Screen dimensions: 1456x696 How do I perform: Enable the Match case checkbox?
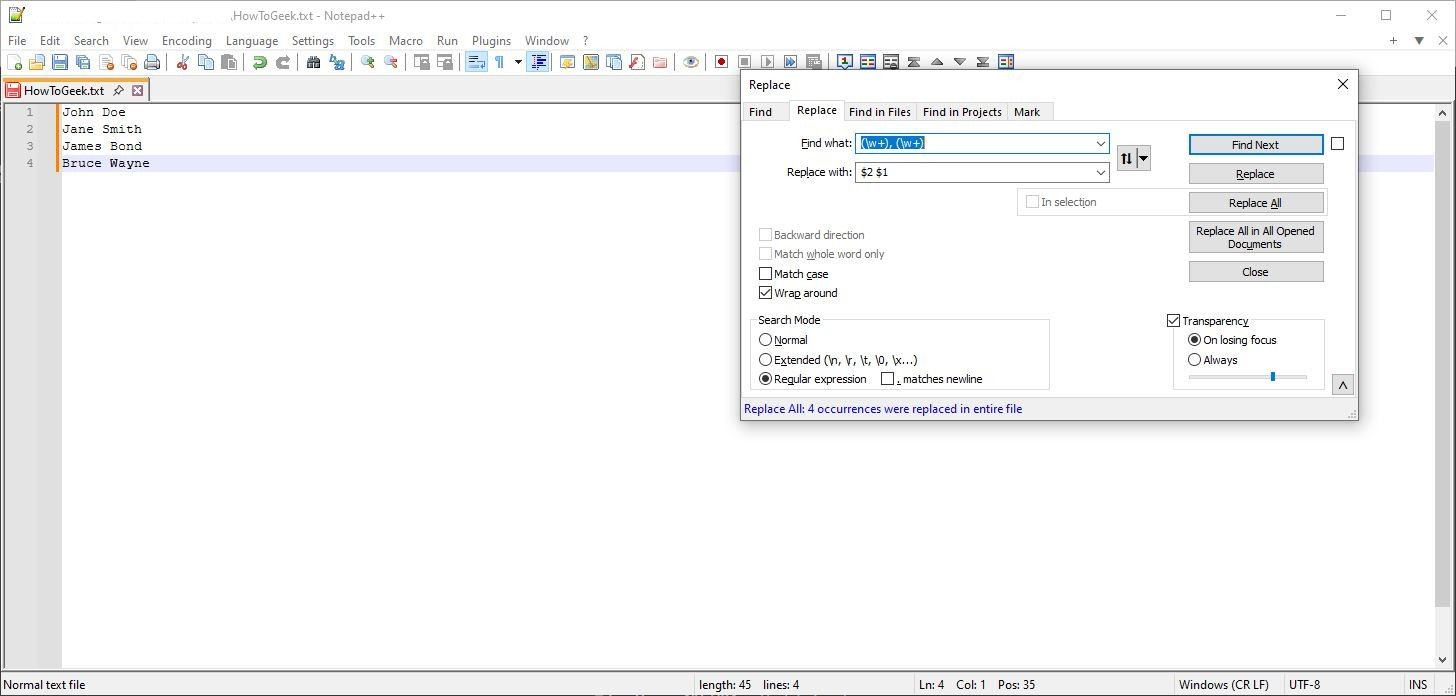tap(766, 274)
